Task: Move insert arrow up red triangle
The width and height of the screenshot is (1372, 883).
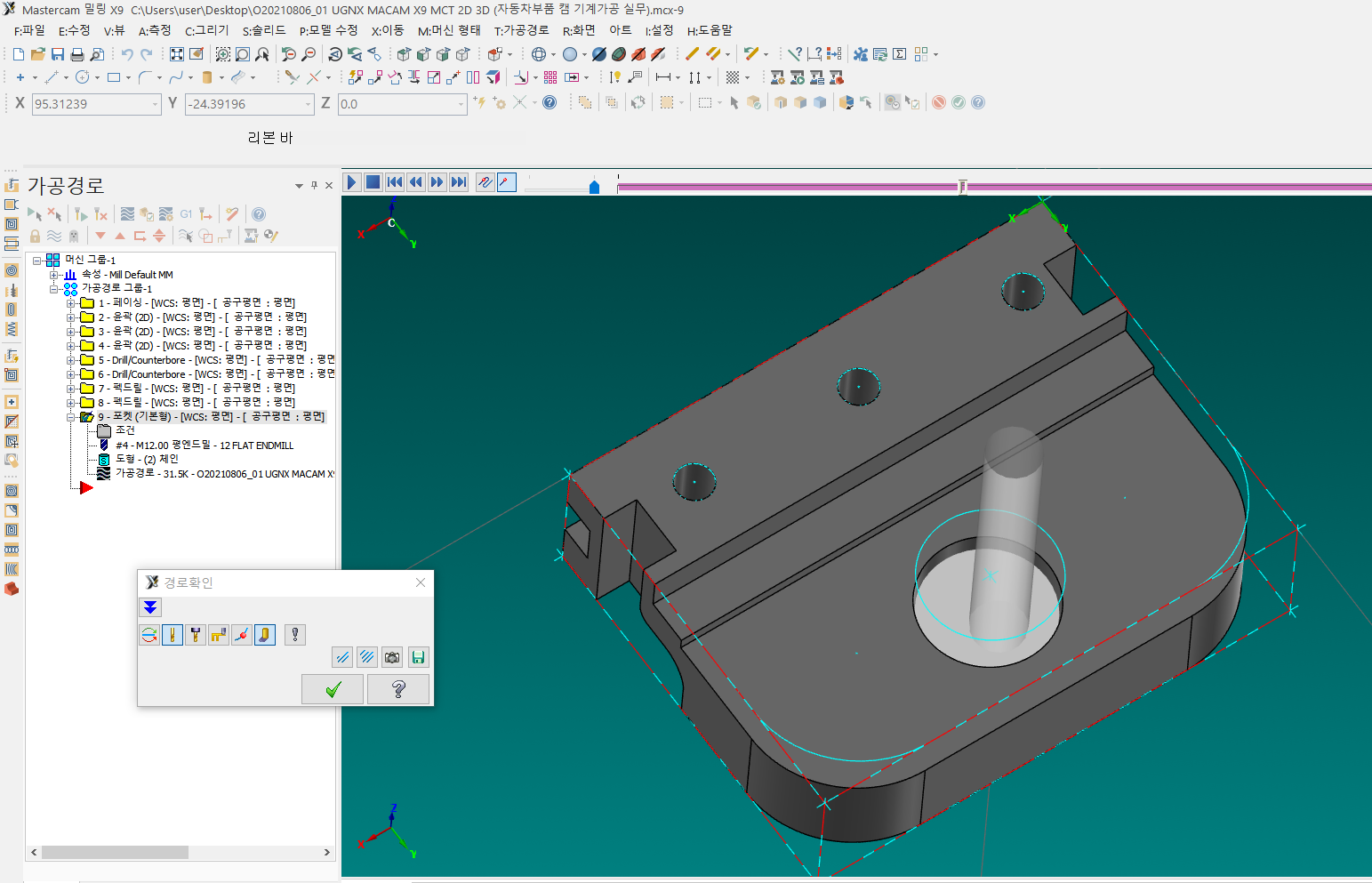Action: point(120,236)
